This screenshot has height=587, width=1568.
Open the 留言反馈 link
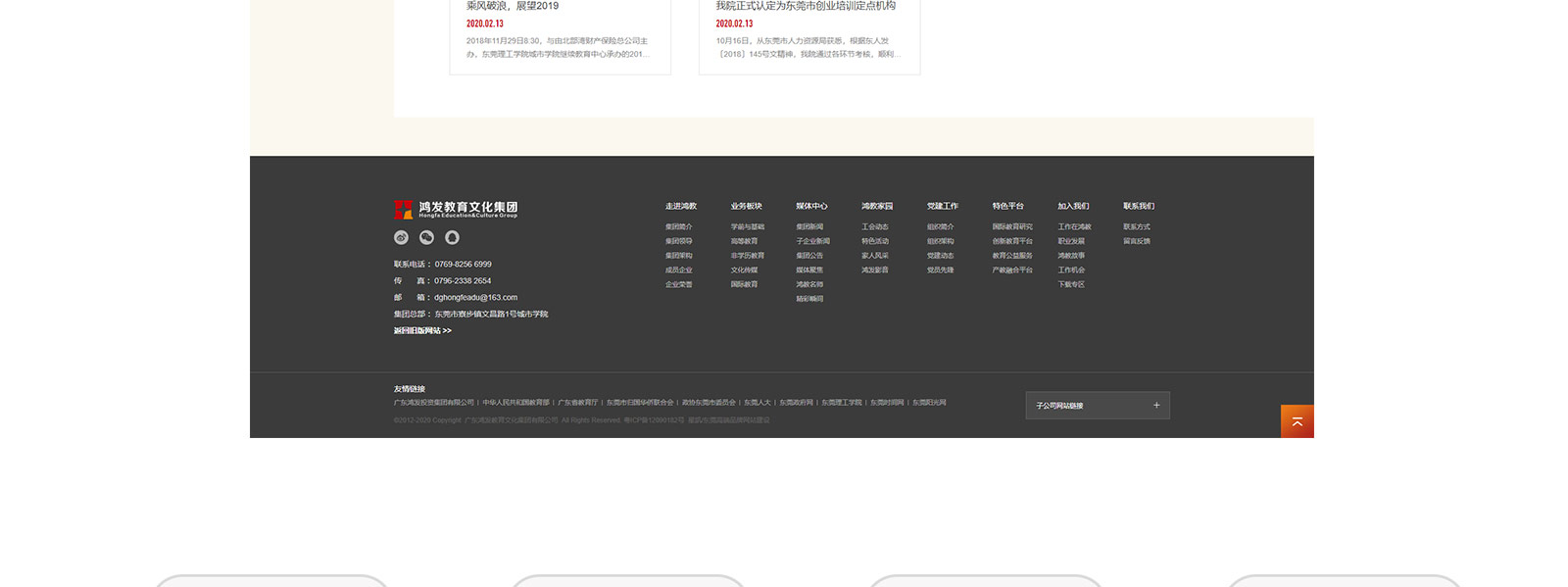click(x=1137, y=241)
